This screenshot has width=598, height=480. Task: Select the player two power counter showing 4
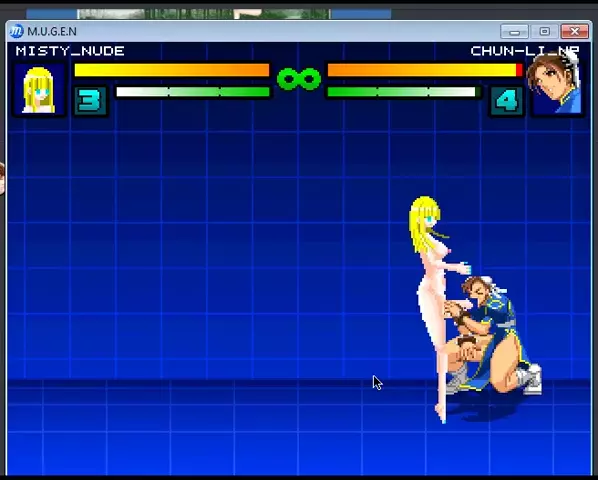506,101
